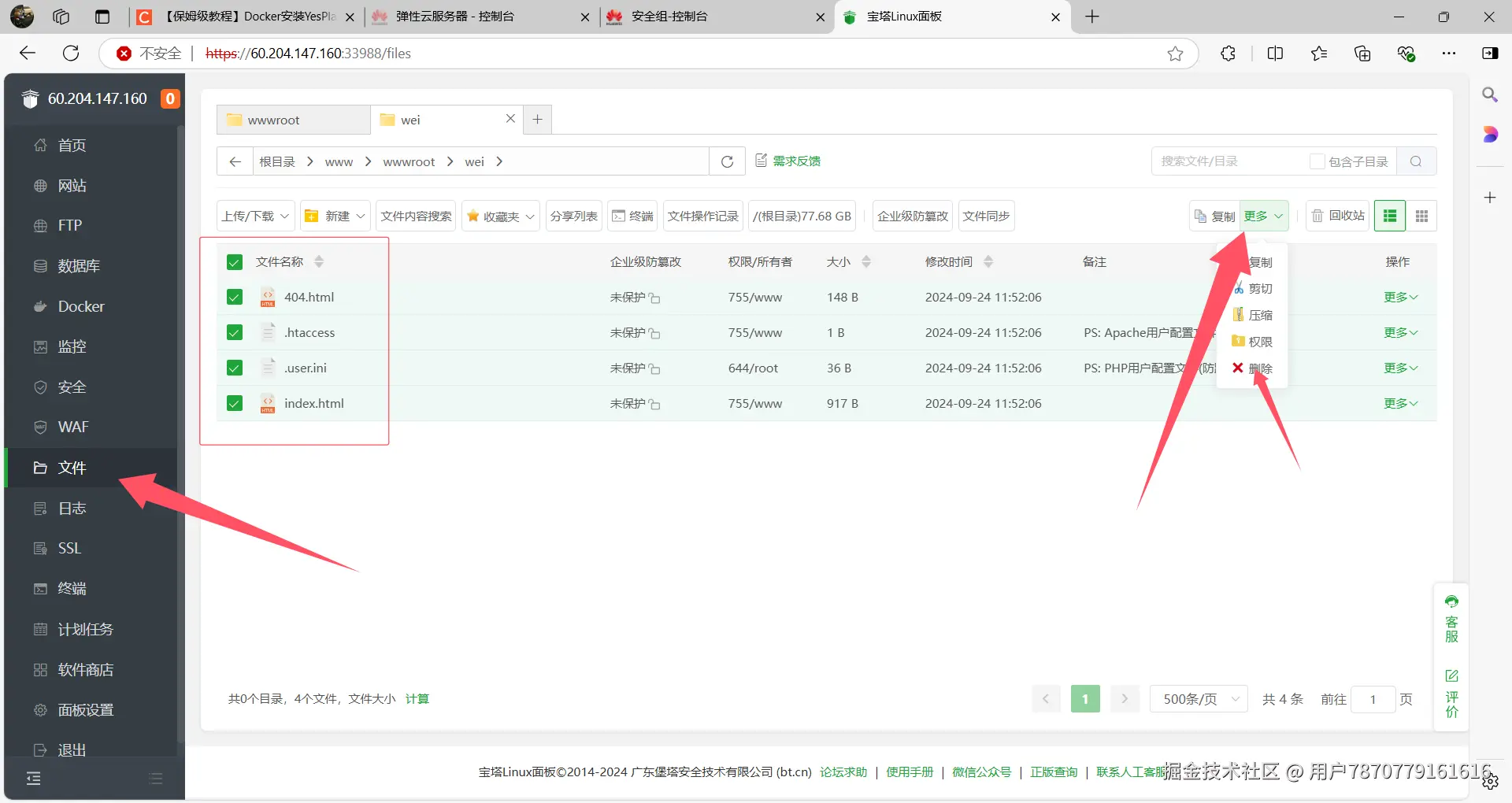The image size is (1512, 803).
Task: Click 退出 to log out
Action: click(71, 750)
